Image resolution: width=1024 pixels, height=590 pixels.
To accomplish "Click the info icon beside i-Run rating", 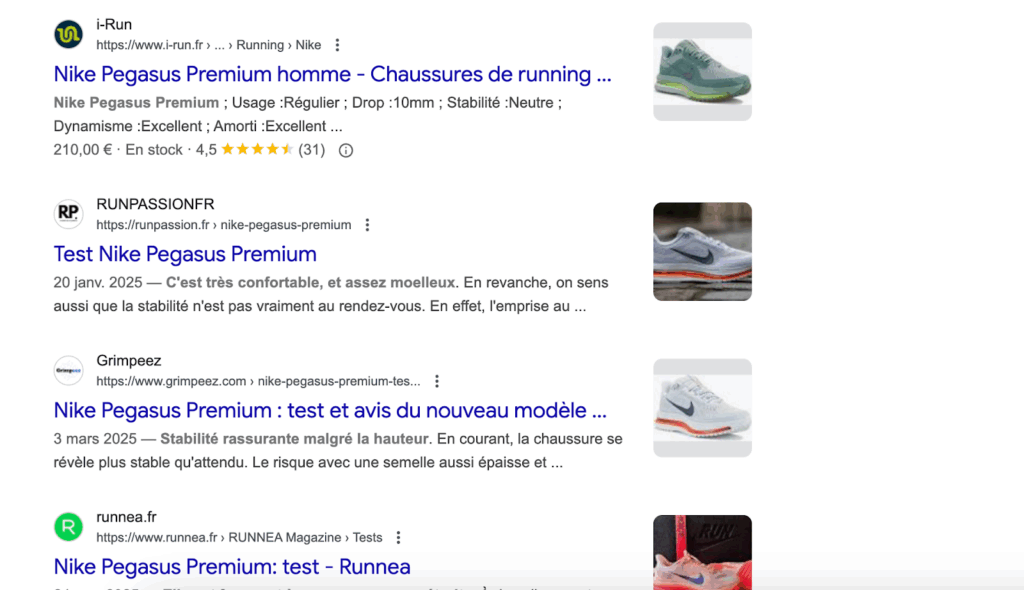I will [x=346, y=150].
